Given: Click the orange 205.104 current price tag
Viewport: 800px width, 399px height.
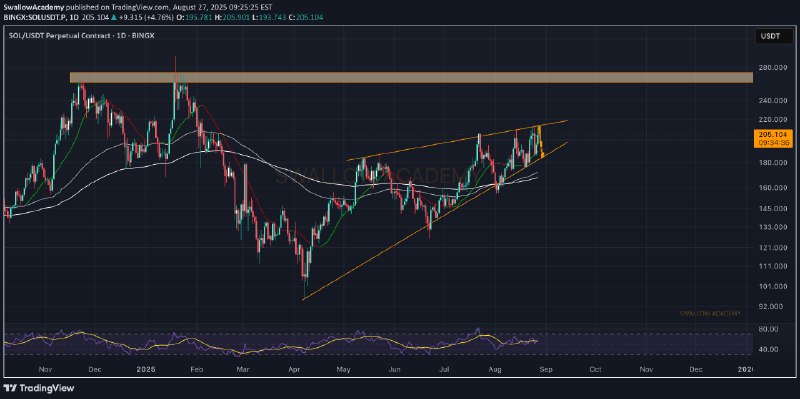Looking at the screenshot, I should pos(774,135).
